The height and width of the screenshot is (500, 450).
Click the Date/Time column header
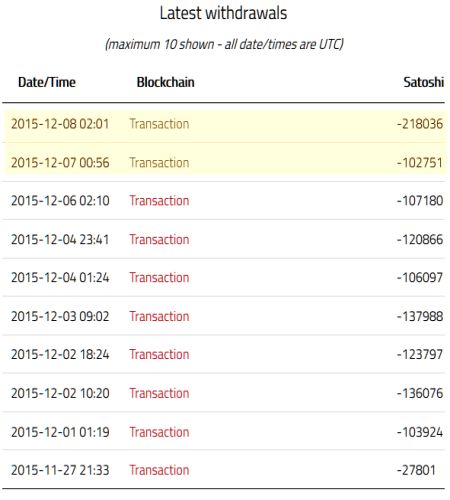(x=47, y=82)
